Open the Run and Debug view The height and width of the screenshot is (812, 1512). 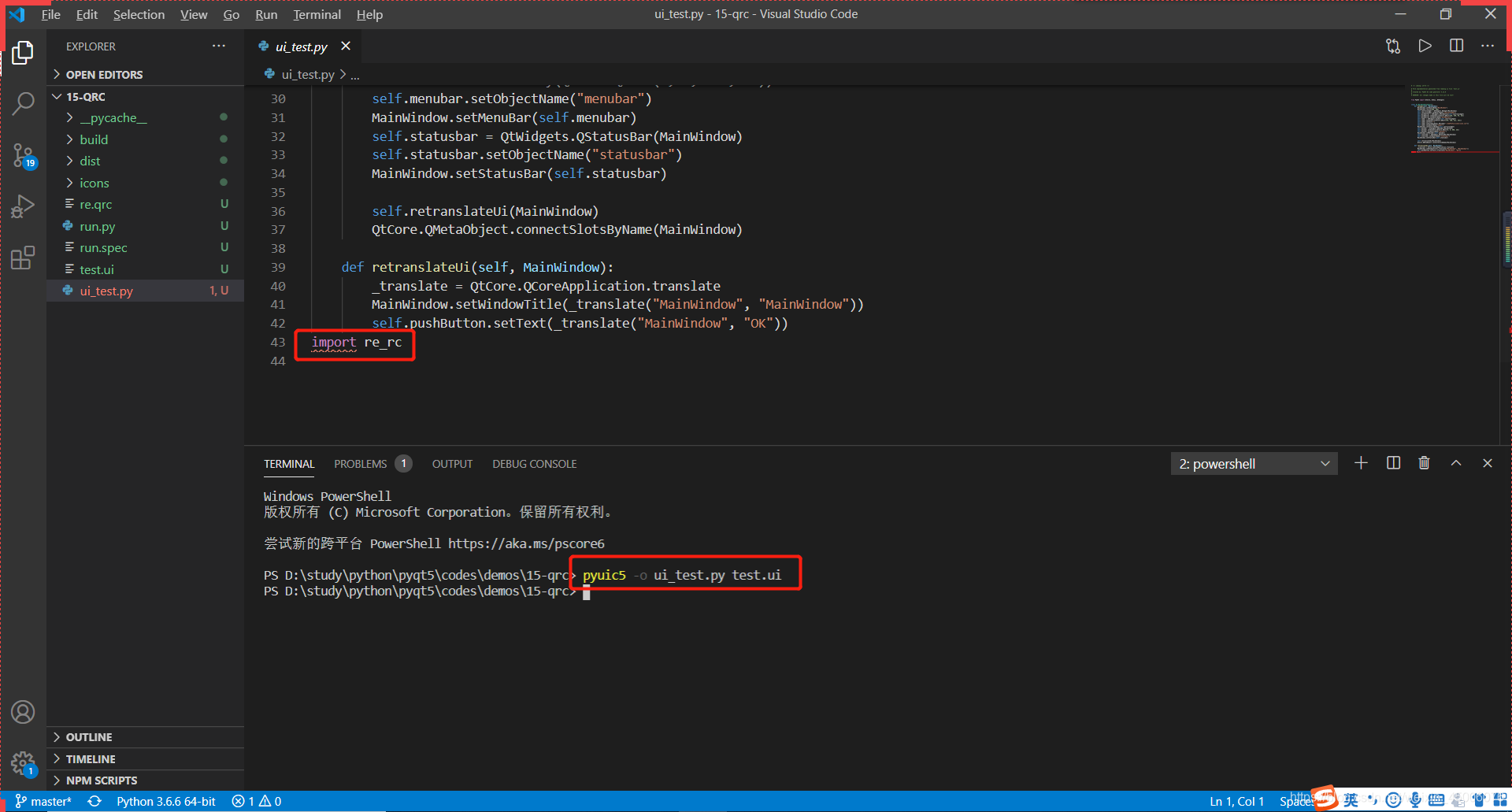coord(23,206)
